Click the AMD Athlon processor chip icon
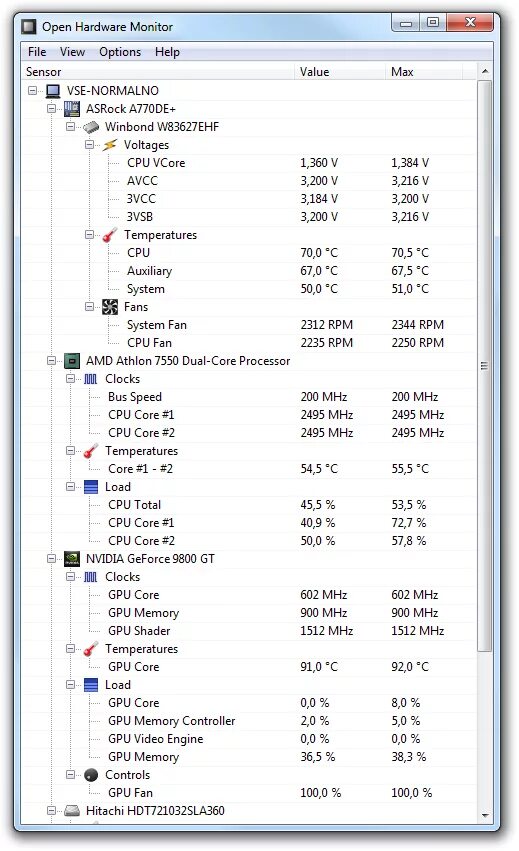The height and width of the screenshot is (851, 519). [72, 361]
